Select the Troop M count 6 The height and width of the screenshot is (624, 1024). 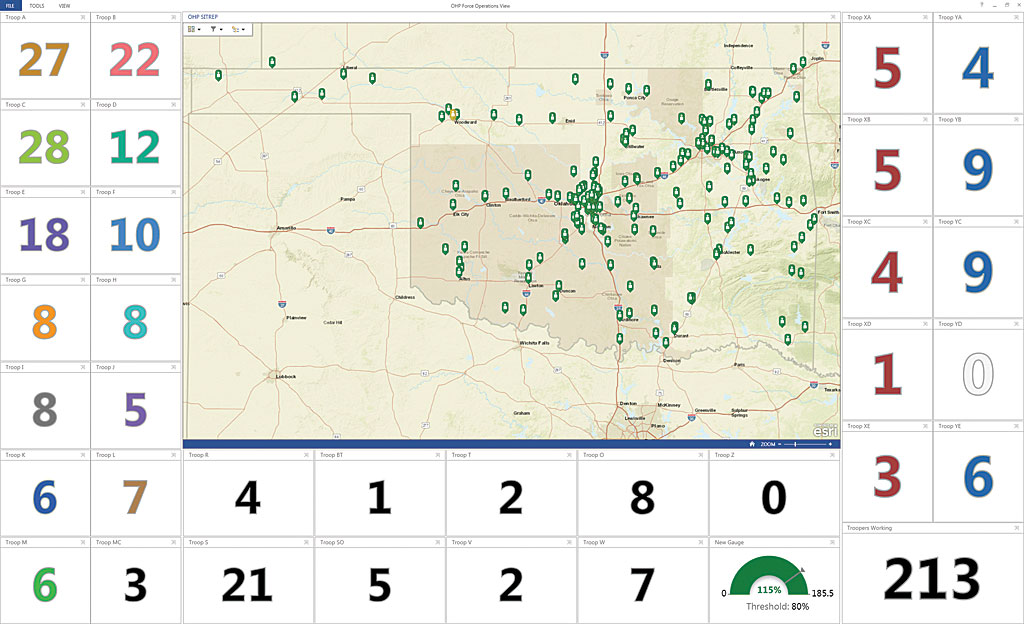click(x=44, y=585)
